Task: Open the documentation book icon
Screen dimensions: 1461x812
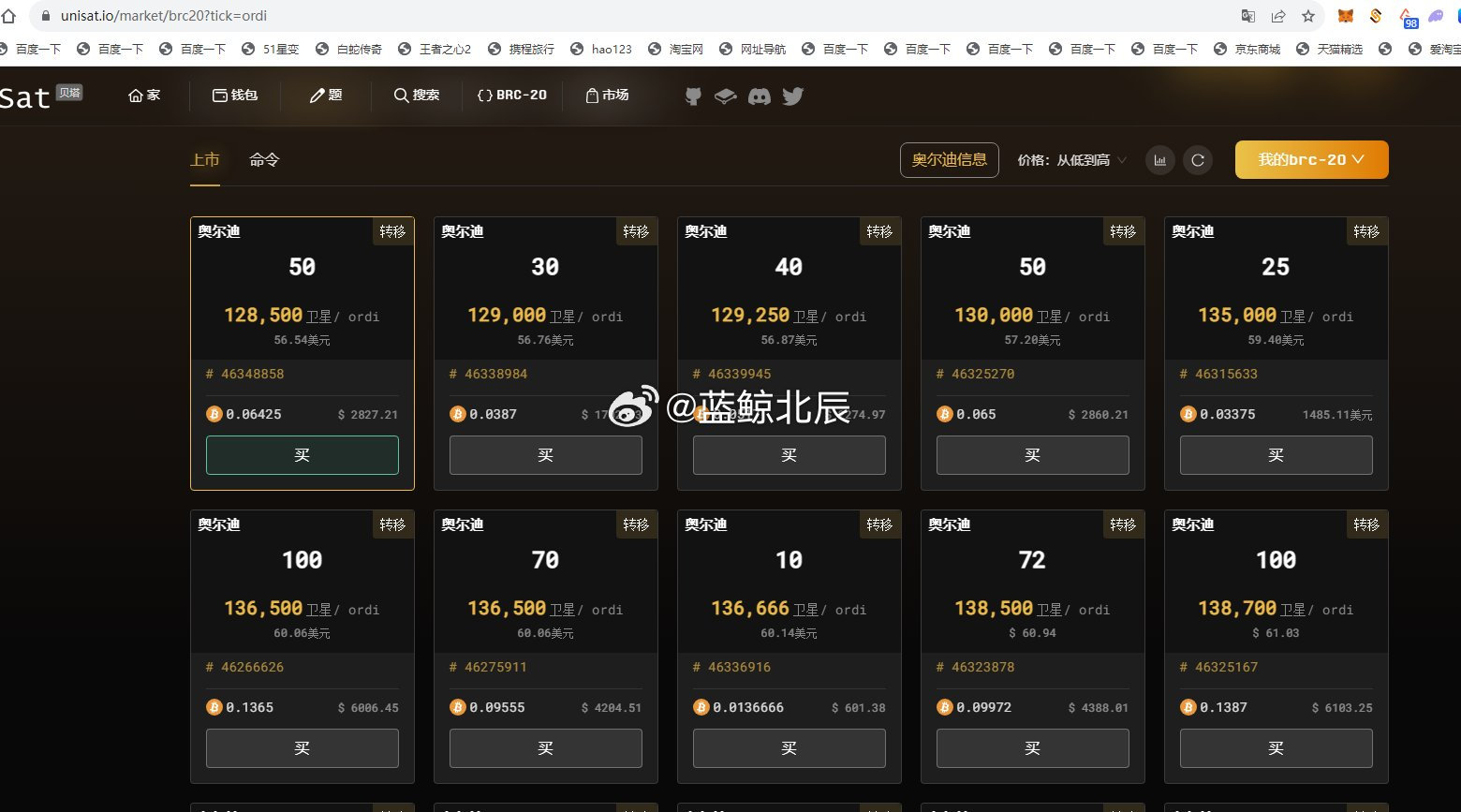Action: pos(726,96)
